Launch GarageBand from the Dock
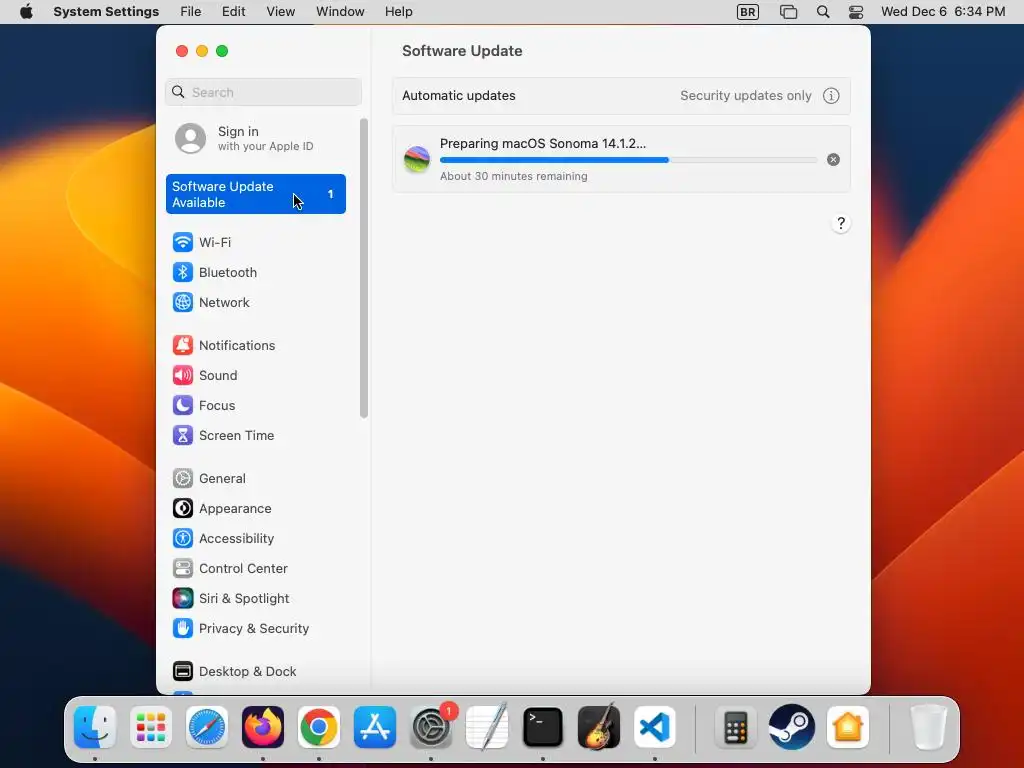Screen dimensions: 1024x768 click(599, 727)
